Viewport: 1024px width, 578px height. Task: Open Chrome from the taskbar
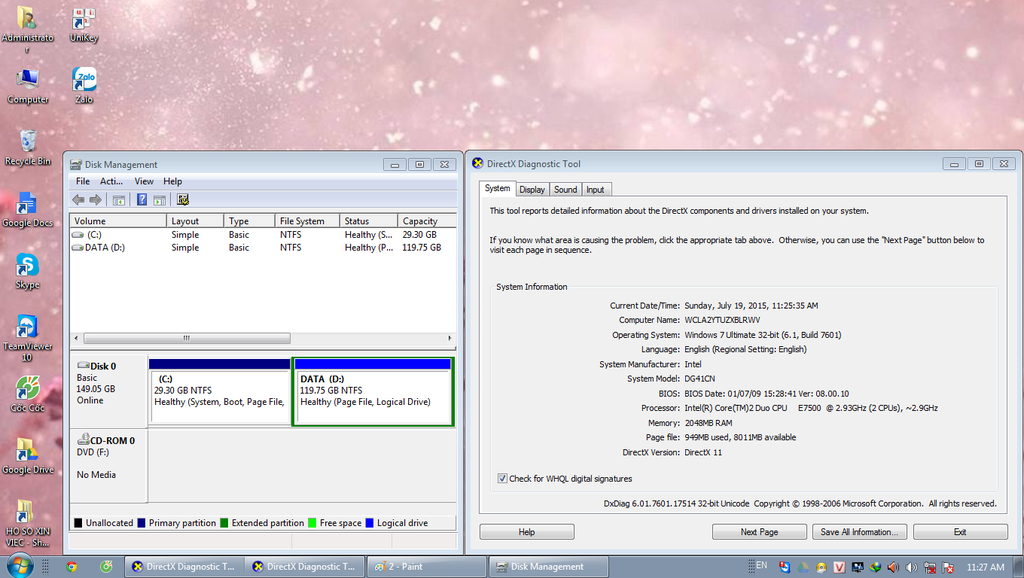[x=71, y=566]
